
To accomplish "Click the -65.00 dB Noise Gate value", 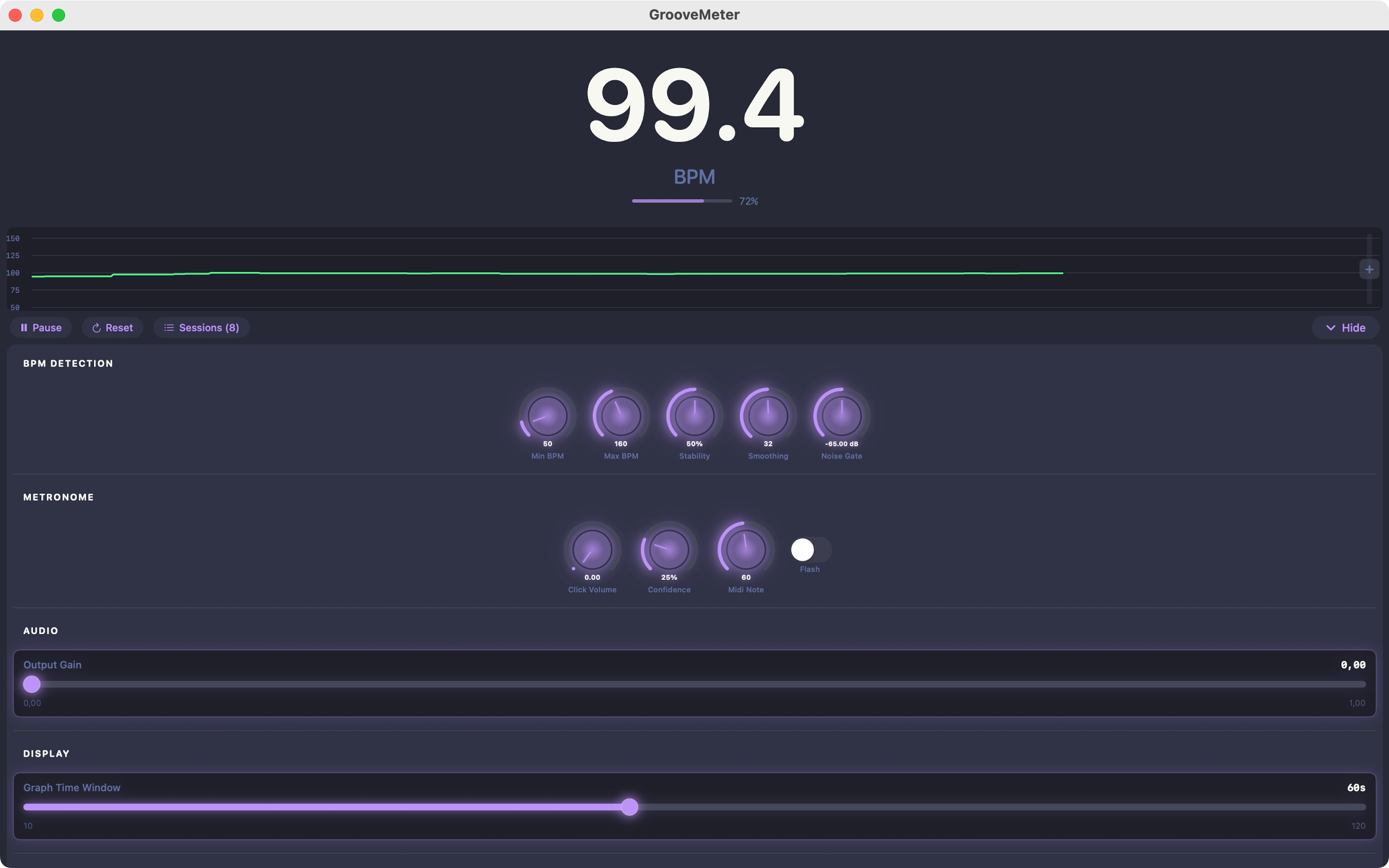I will (x=842, y=444).
